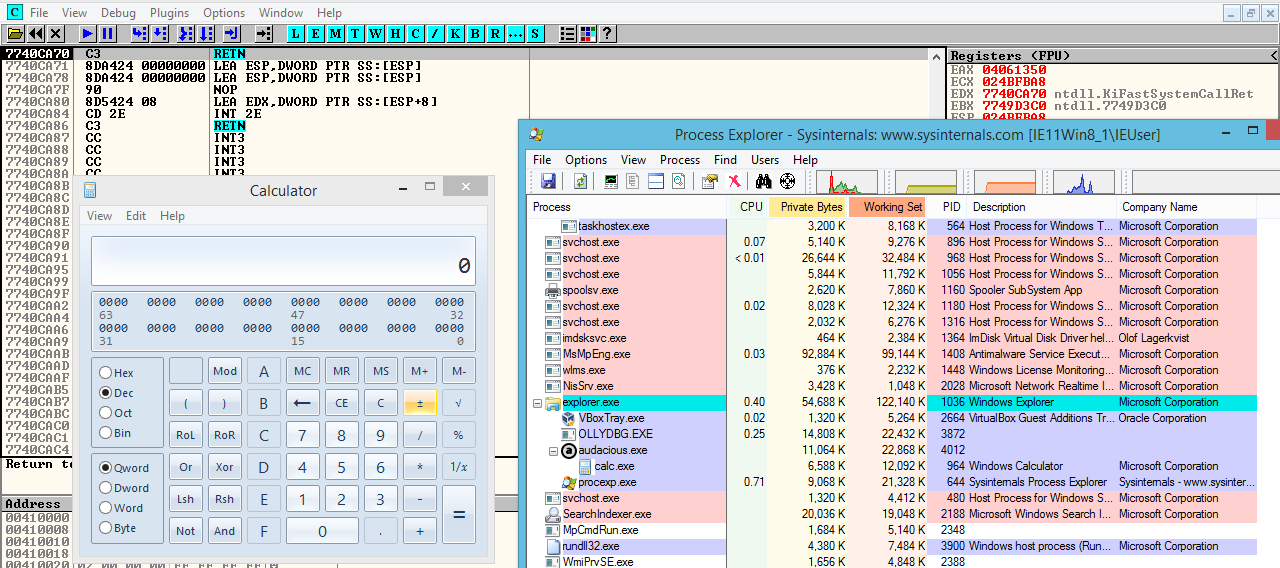
Task: Open Find with binoculars icon
Action: point(764,181)
